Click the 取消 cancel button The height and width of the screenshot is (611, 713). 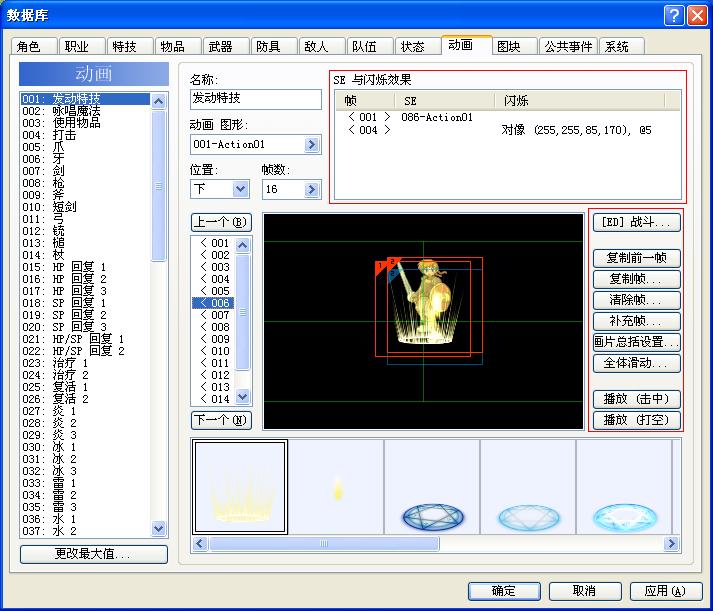point(585,591)
